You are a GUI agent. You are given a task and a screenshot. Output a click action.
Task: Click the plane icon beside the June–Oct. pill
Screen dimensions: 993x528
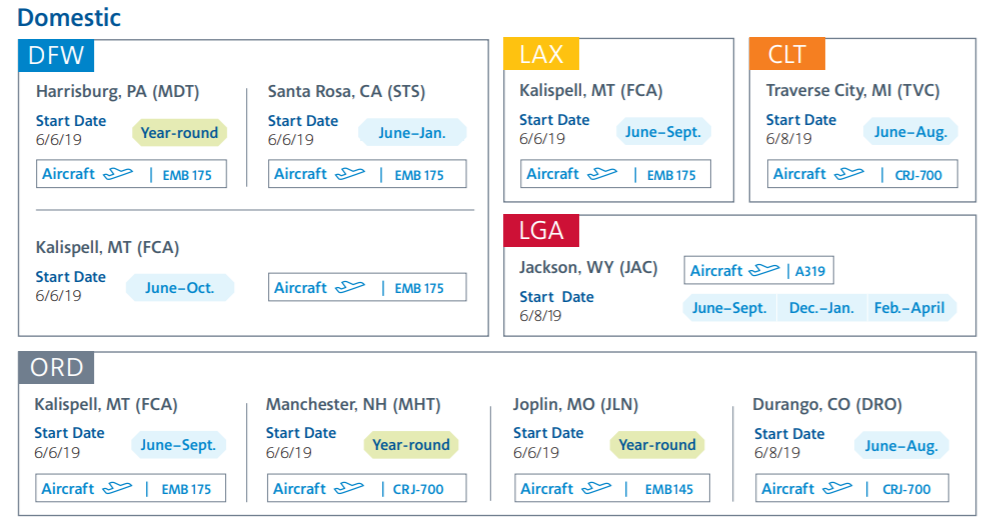[x=350, y=287]
